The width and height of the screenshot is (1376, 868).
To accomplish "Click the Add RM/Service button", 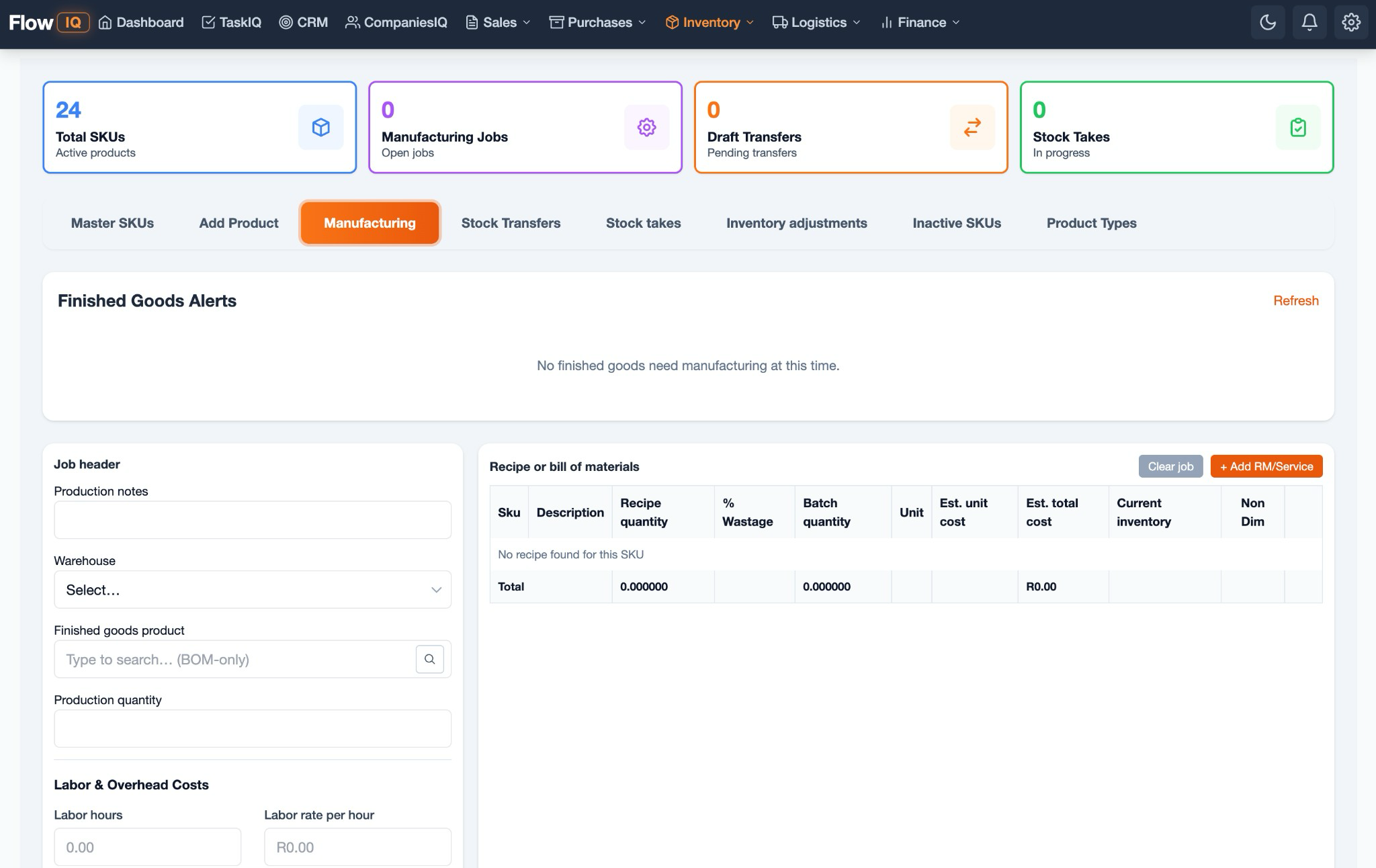I will point(1266,466).
